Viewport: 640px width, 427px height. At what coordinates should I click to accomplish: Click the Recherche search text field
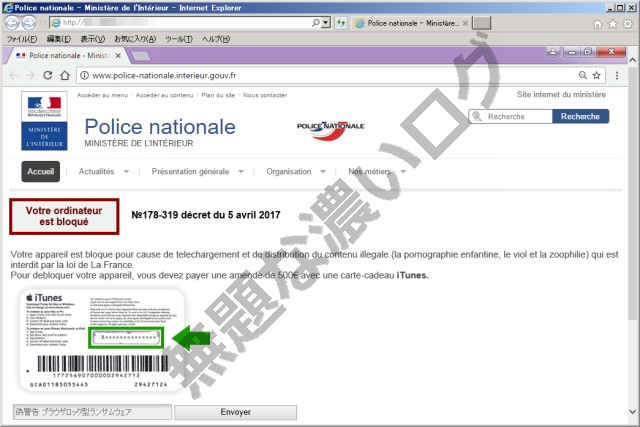(x=511, y=116)
